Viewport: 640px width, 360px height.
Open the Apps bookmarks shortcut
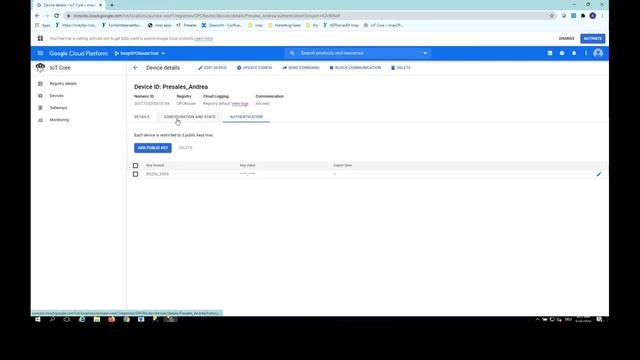pos(42,25)
